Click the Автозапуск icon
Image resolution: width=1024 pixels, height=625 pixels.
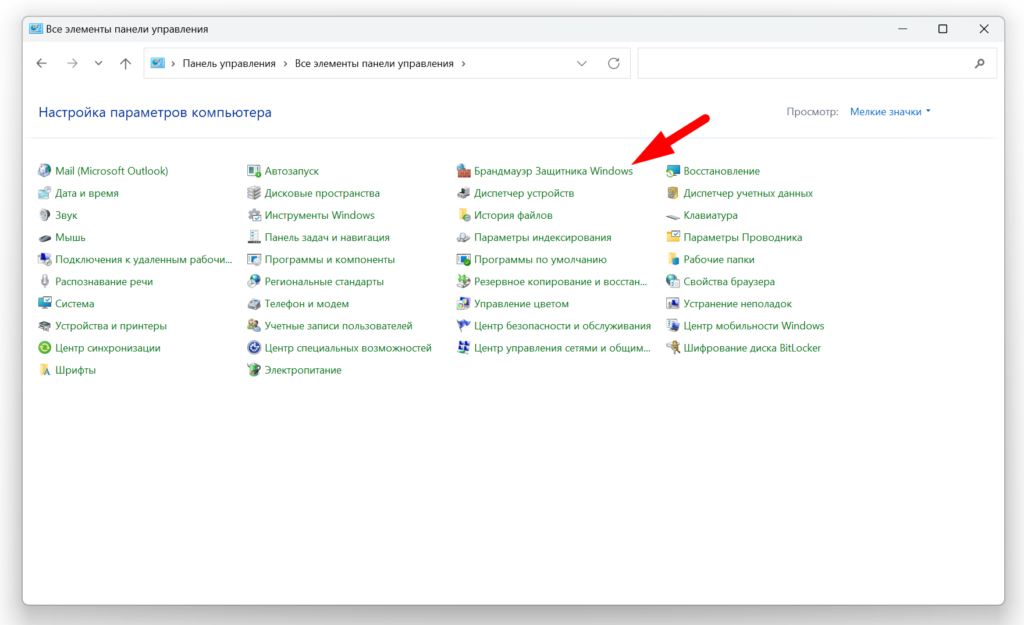pyautogui.click(x=254, y=171)
